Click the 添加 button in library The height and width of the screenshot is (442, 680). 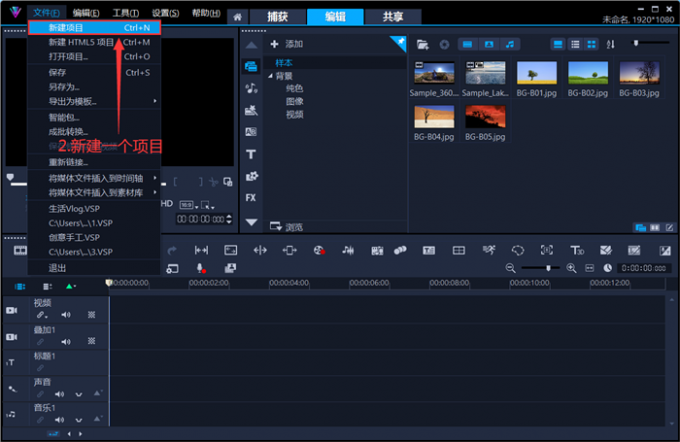(x=287, y=44)
